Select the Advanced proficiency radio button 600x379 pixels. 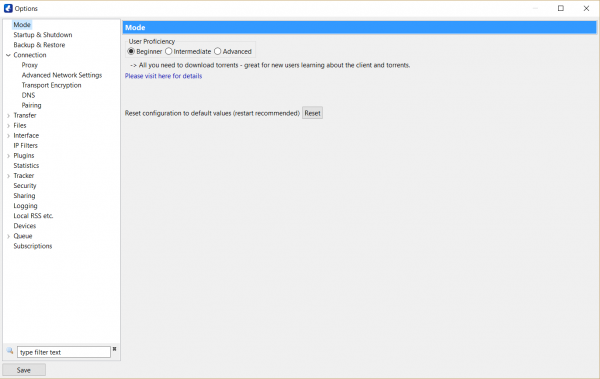point(217,51)
